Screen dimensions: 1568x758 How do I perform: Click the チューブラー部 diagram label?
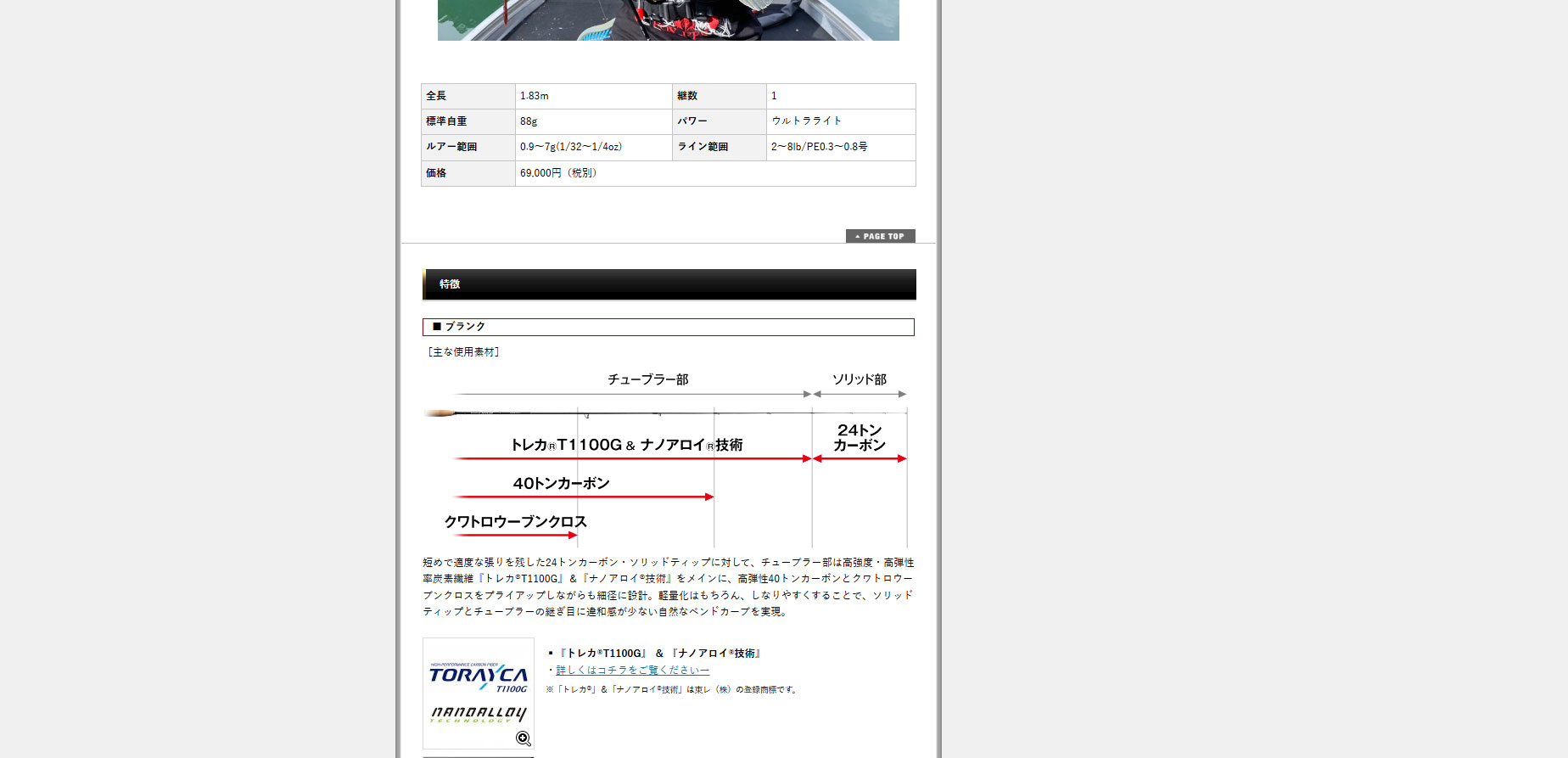(647, 379)
